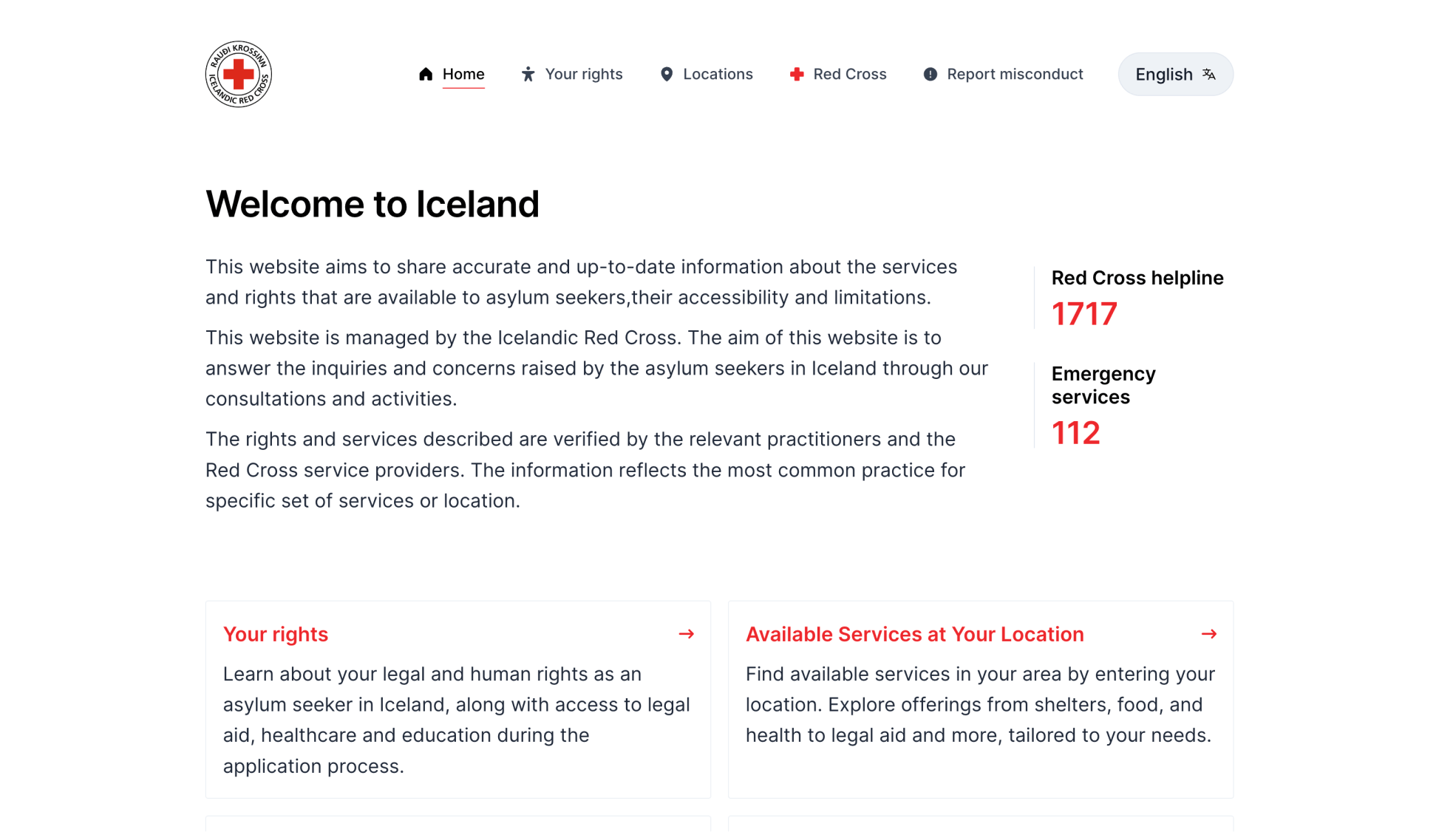
Task: Open Available Services at Your Location heading
Action: [x=914, y=634]
